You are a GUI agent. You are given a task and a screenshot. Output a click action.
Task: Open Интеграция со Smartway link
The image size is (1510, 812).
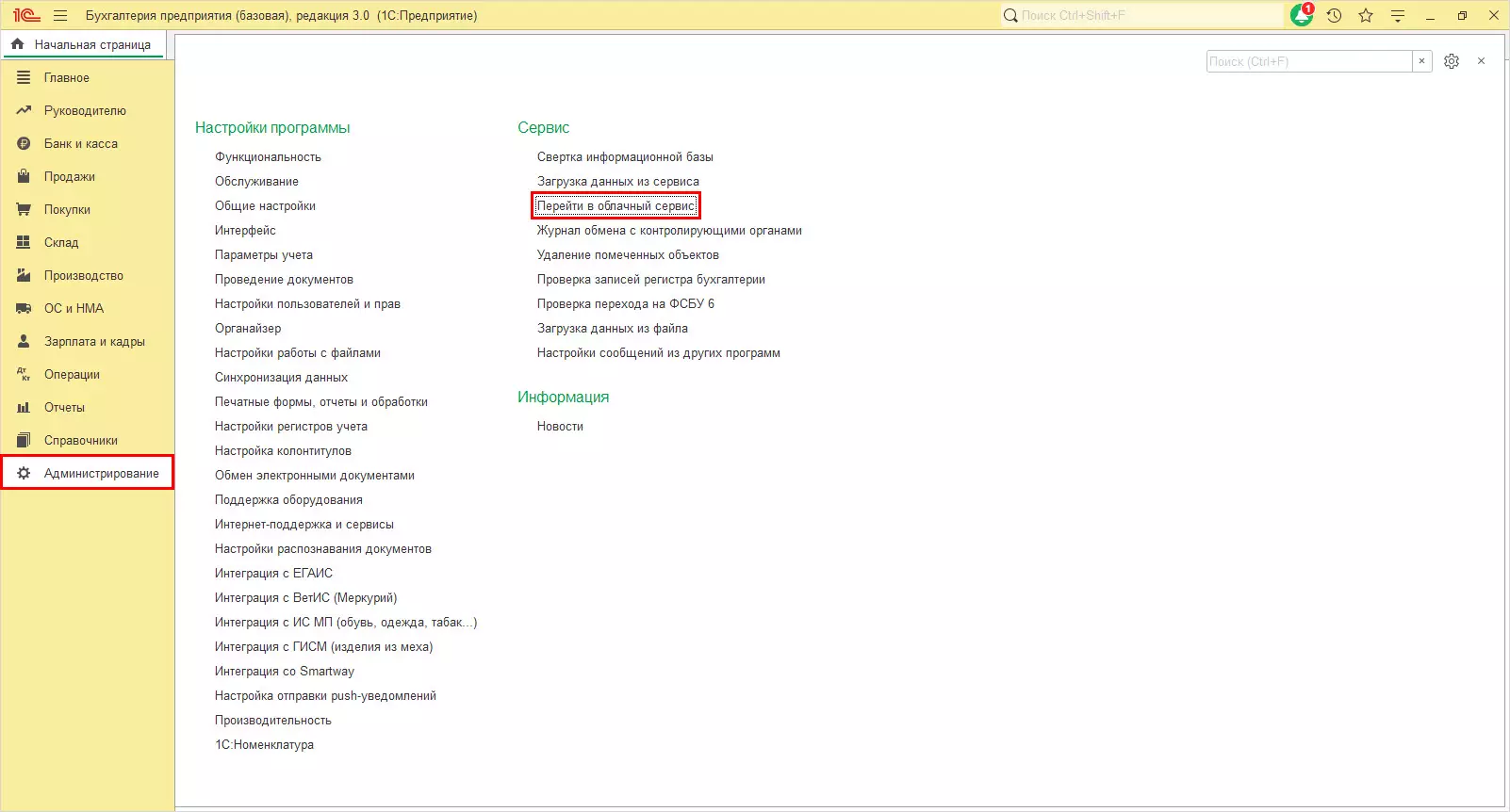tap(285, 671)
